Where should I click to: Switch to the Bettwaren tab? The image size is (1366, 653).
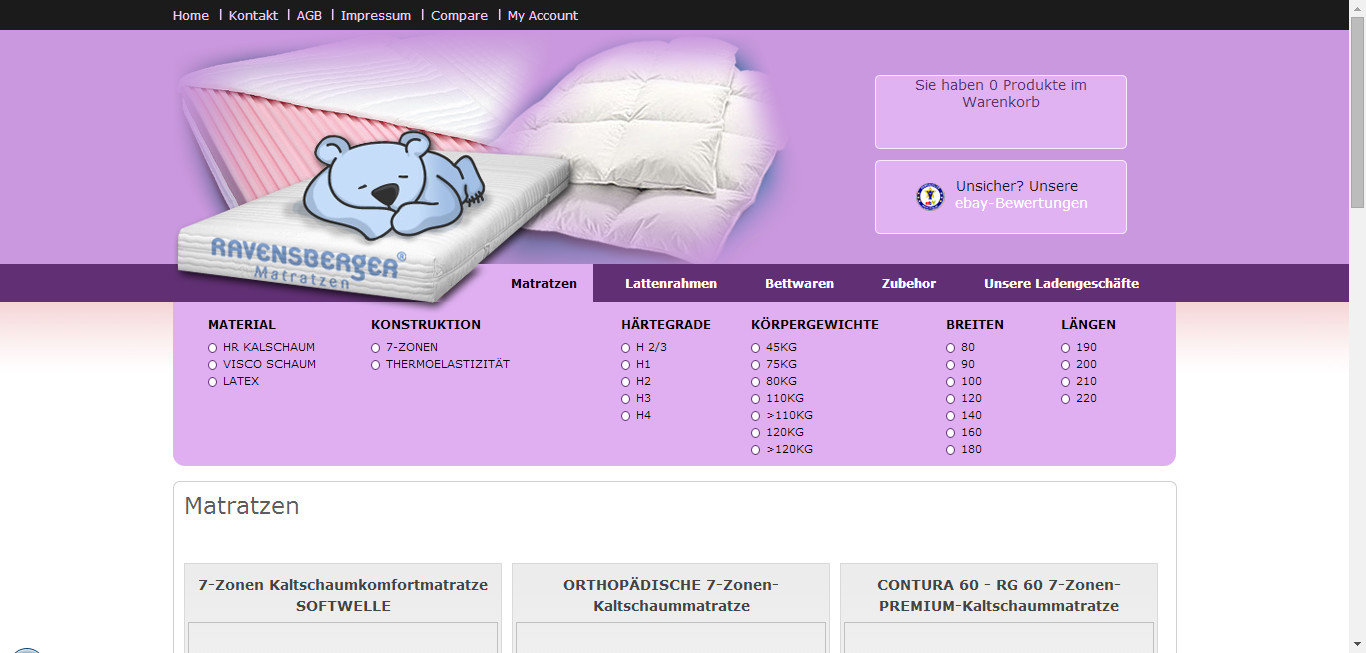799,283
